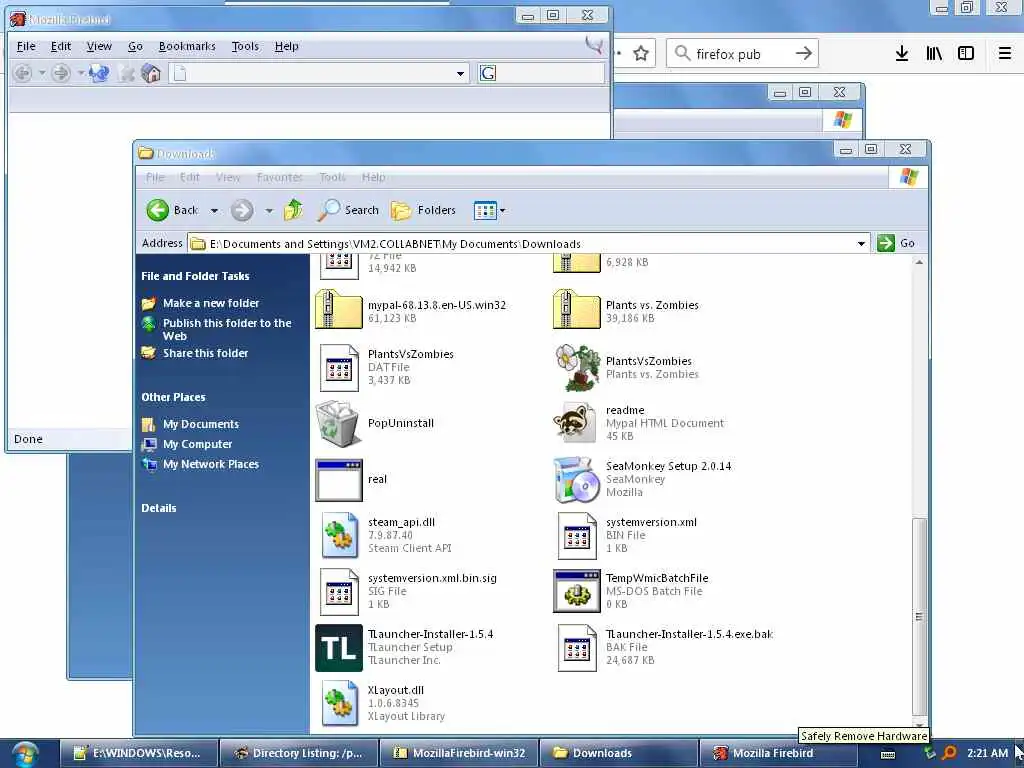The width and height of the screenshot is (1024, 768).
Task: Click the 'firefox pub' search box
Action: [x=743, y=54]
